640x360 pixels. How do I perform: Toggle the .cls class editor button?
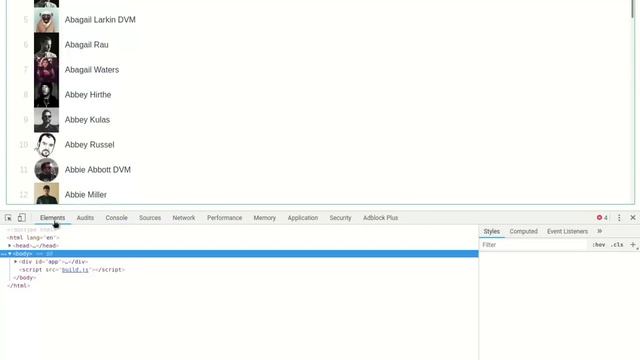[x=617, y=245]
